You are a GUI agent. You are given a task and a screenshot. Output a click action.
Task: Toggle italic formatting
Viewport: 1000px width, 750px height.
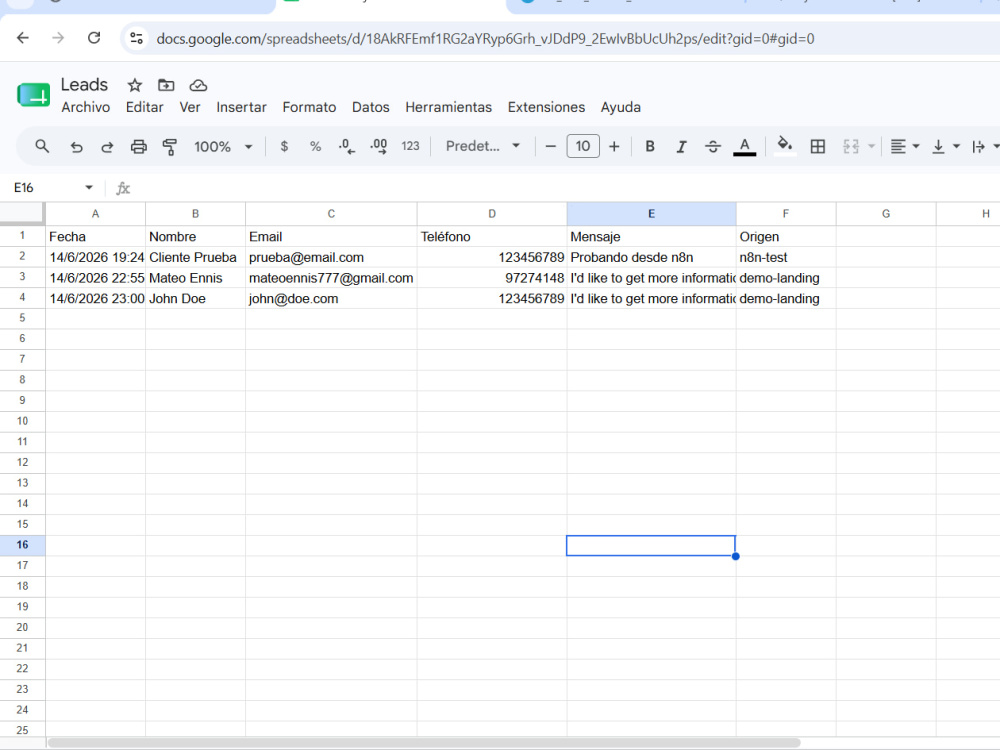(681, 147)
